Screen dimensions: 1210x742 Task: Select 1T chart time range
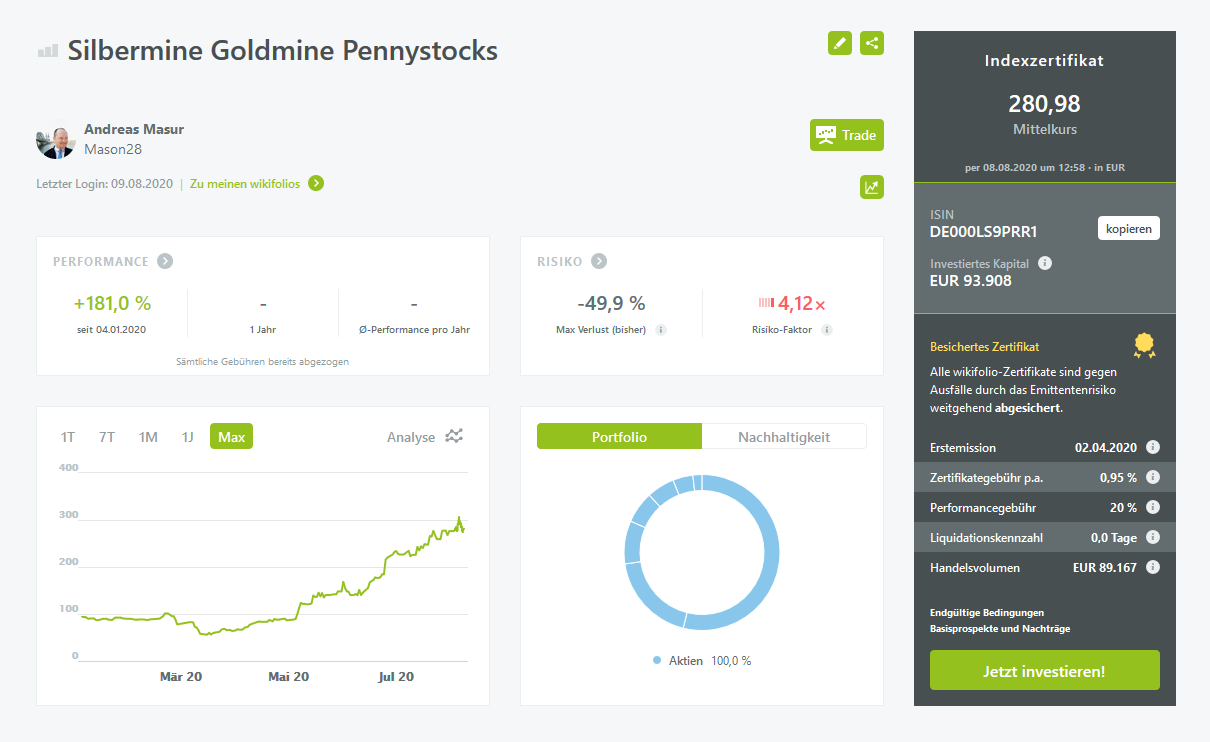click(x=68, y=437)
